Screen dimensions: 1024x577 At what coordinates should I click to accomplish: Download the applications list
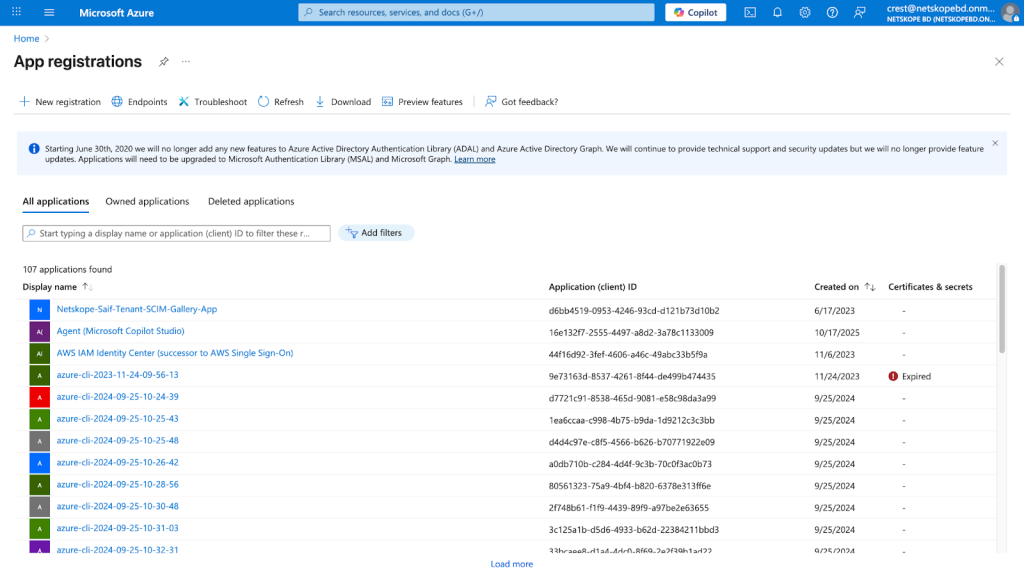click(344, 102)
